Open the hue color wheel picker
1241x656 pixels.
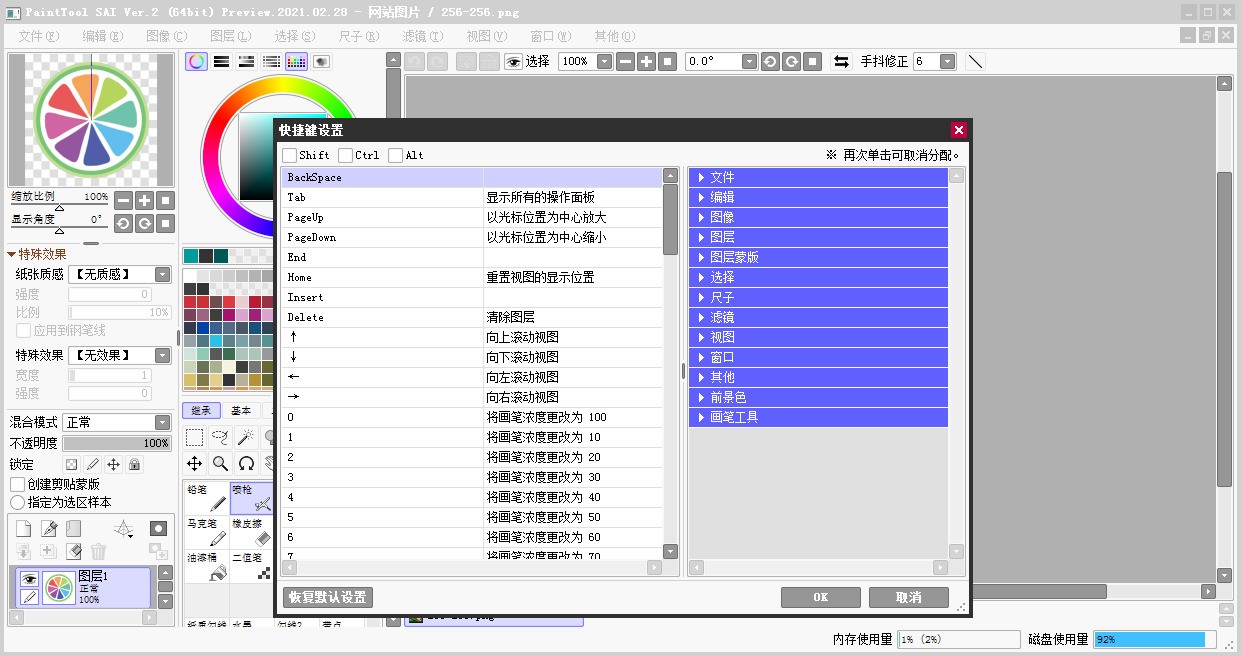click(196, 61)
